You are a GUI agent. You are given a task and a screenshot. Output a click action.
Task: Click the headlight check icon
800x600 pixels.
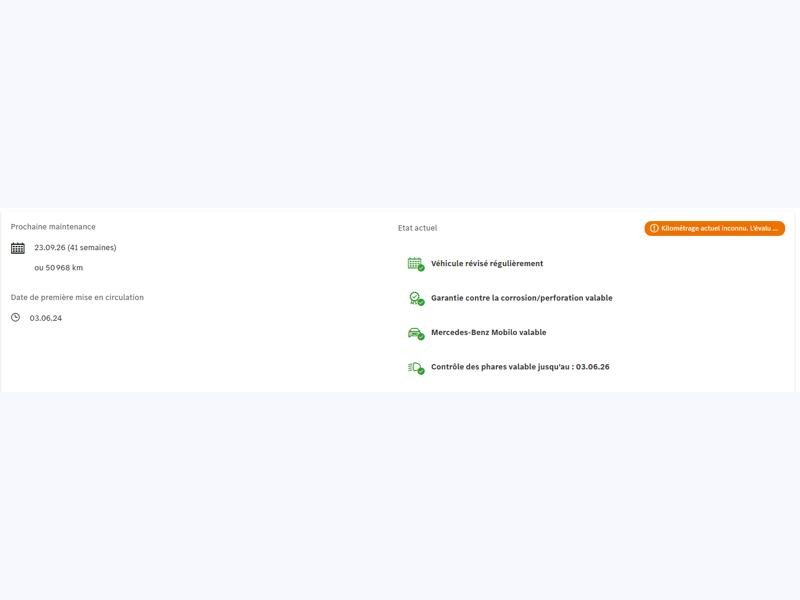point(415,367)
